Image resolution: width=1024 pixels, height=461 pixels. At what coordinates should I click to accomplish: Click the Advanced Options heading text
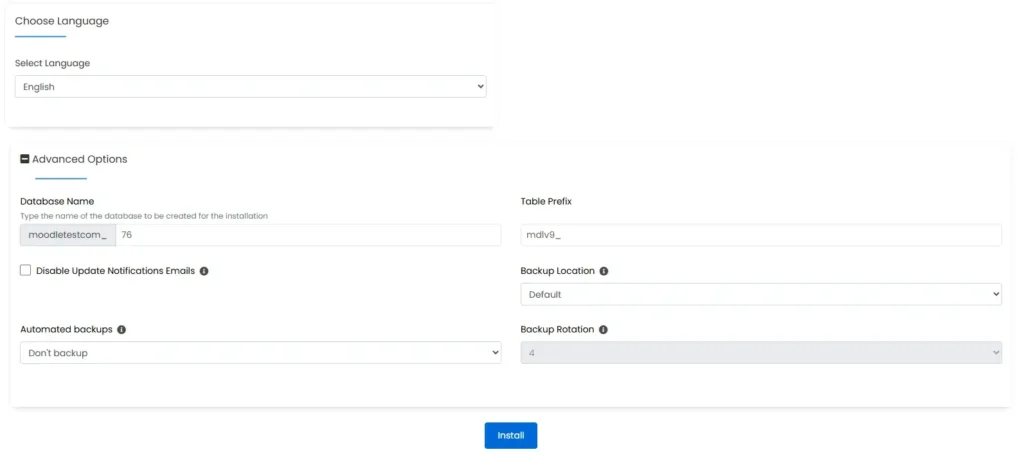pyautogui.click(x=80, y=159)
